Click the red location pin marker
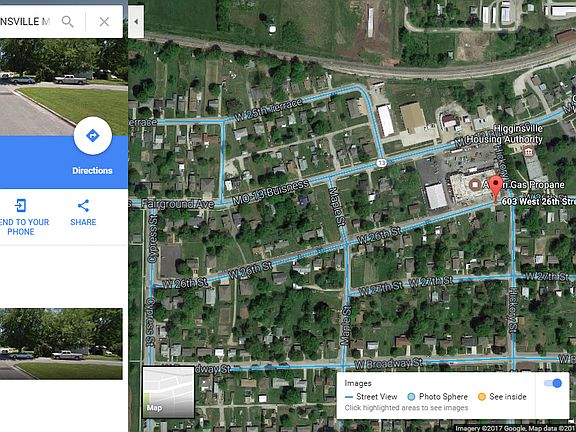Viewport: 576px width, 432px height. click(x=496, y=189)
